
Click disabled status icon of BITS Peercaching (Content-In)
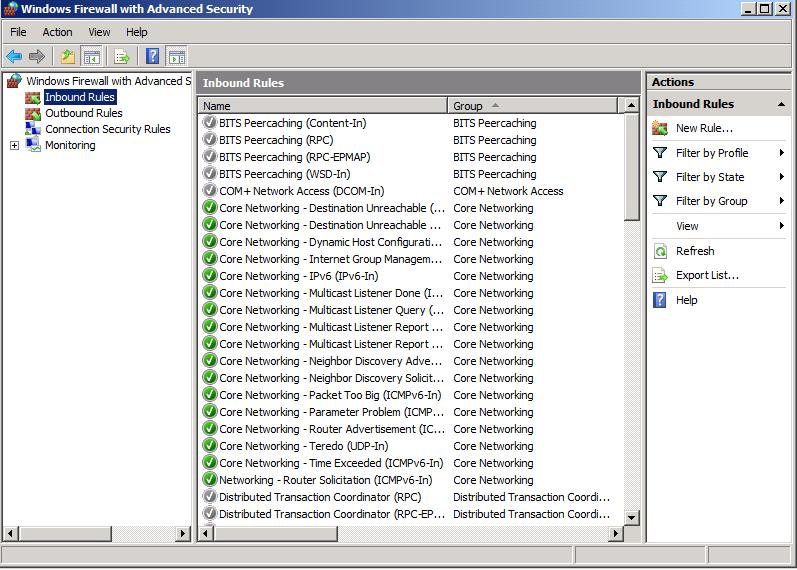[x=209, y=123]
